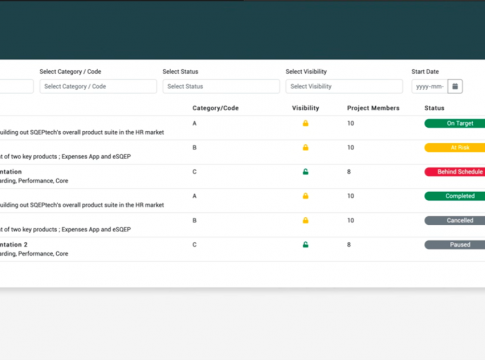Sort by the Visibility column header

point(305,108)
